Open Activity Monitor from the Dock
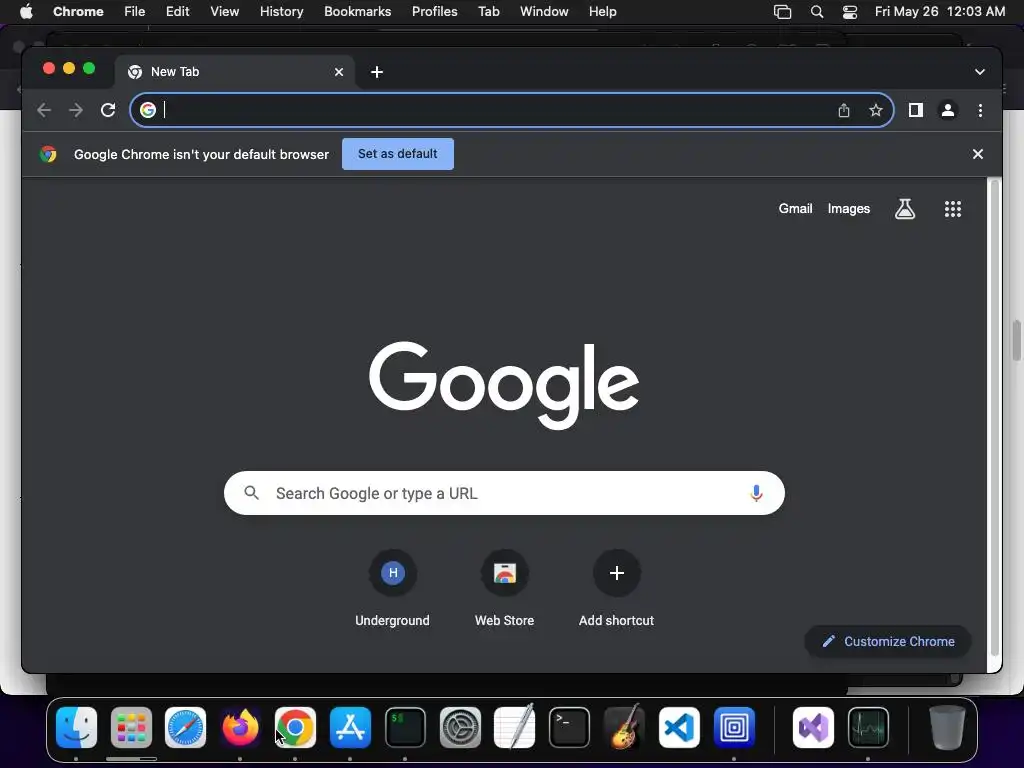1024x768 pixels. point(868,727)
